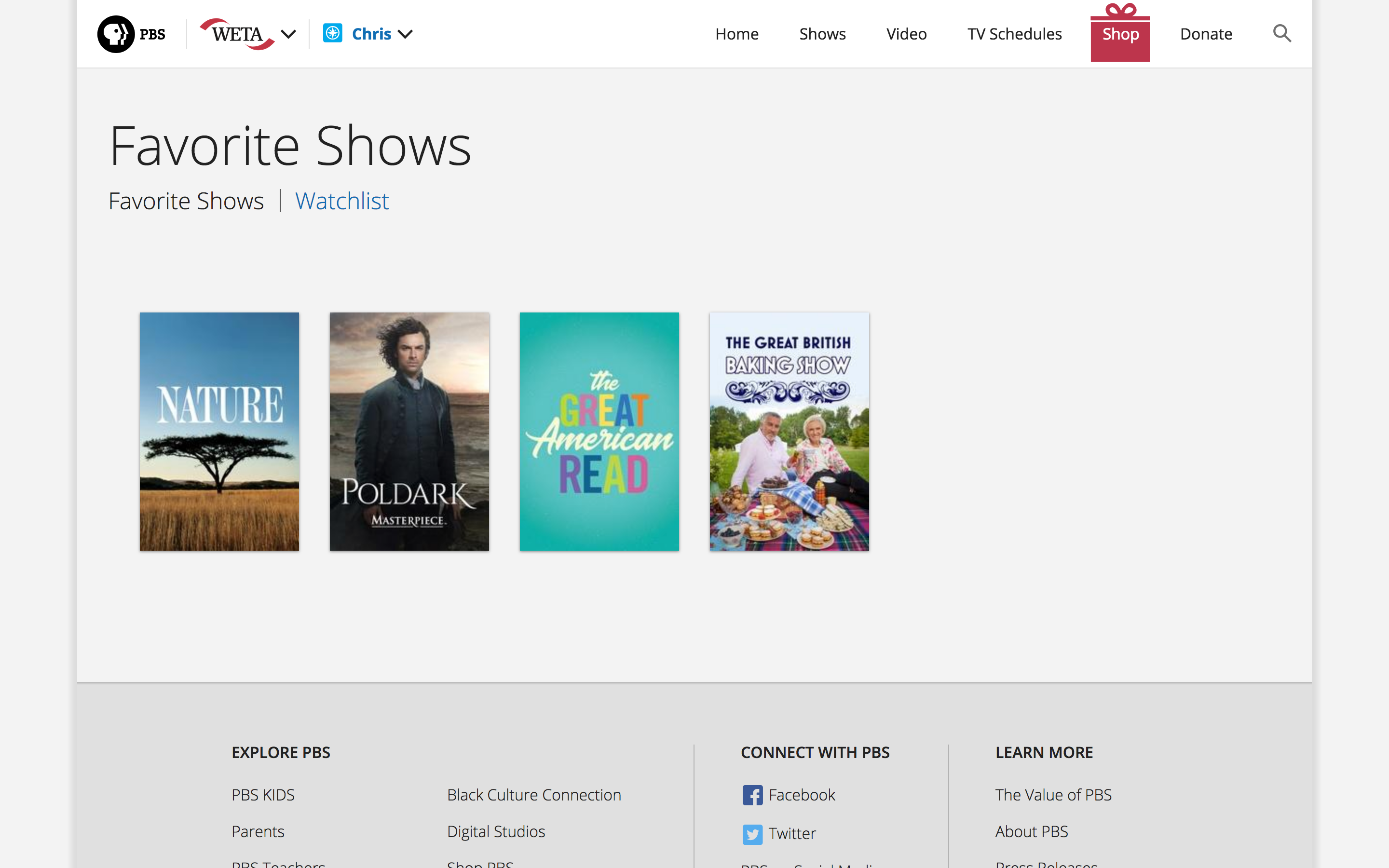Click the Twitter bird icon
The image size is (1389, 868).
pos(752,834)
